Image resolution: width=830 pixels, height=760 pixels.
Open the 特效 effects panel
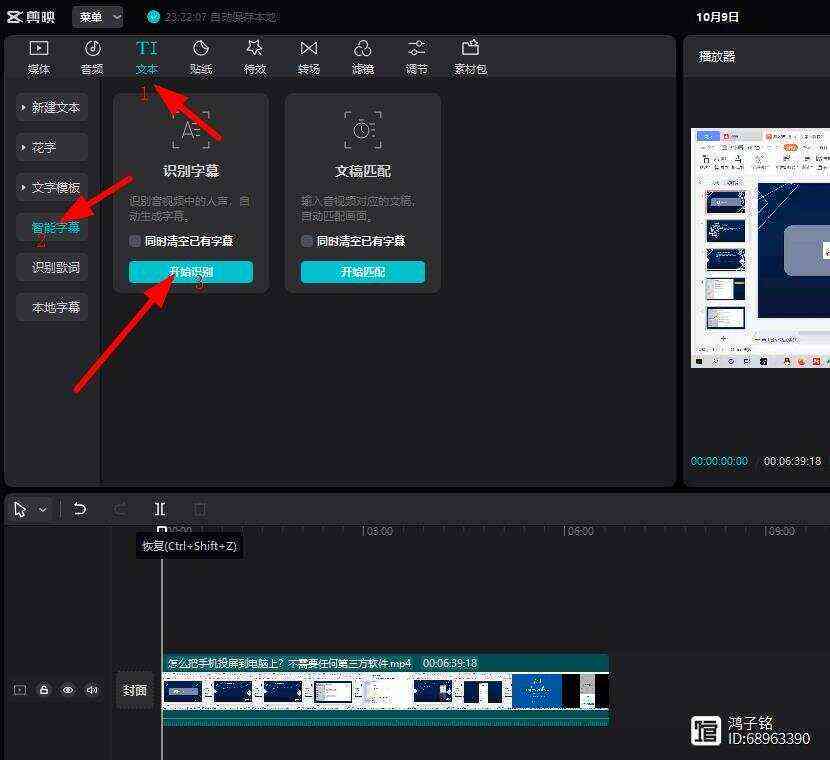pos(255,57)
